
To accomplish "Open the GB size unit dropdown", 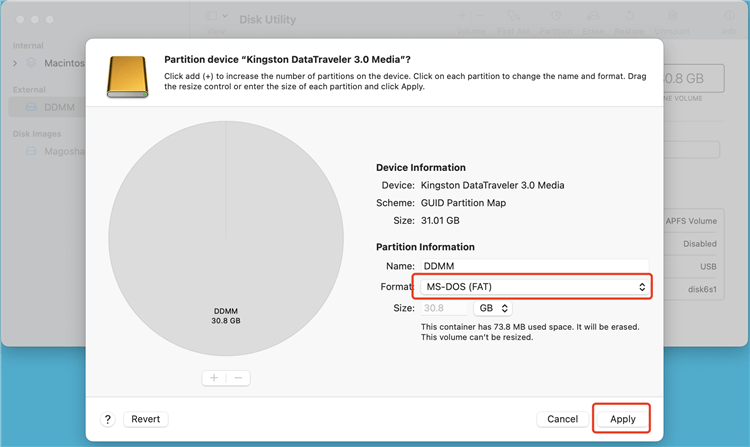I will pos(498,309).
